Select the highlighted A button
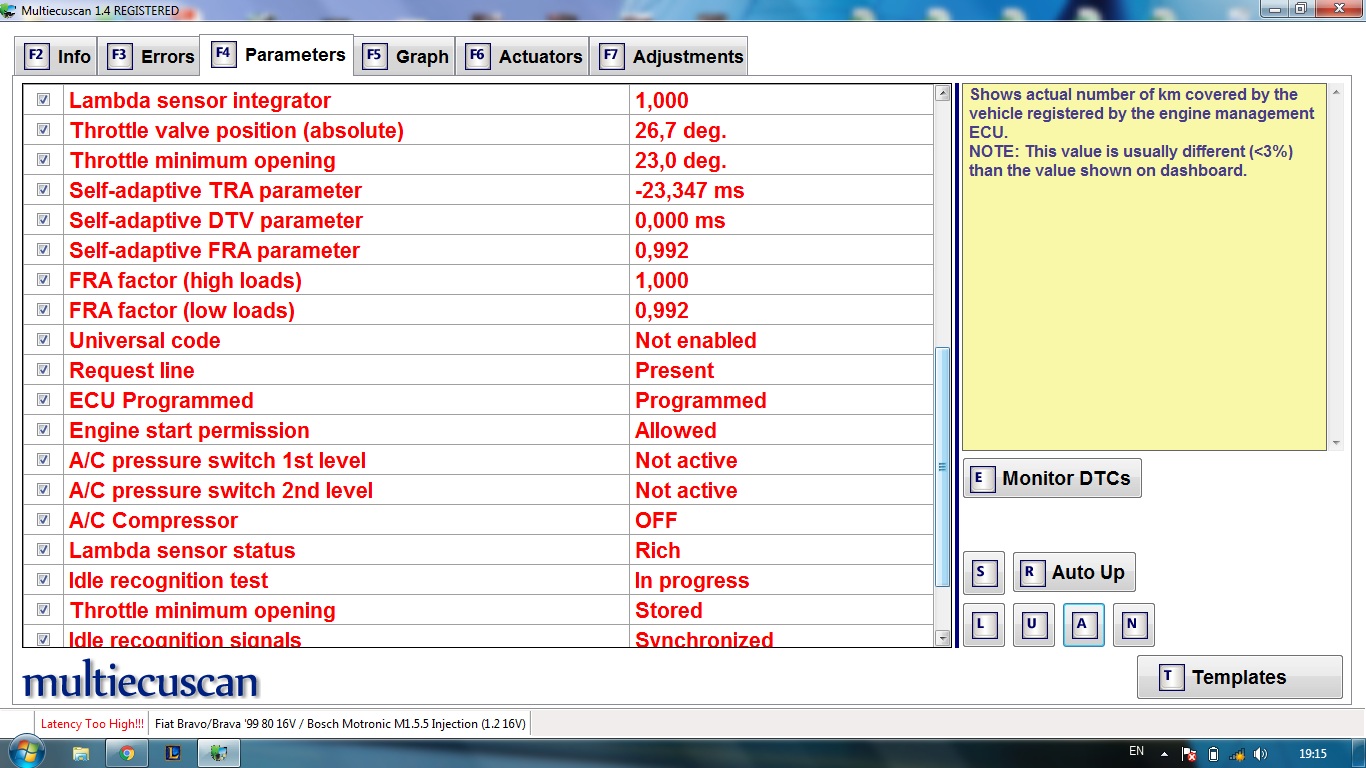Viewport: 1366px width, 768px height. [x=1083, y=625]
